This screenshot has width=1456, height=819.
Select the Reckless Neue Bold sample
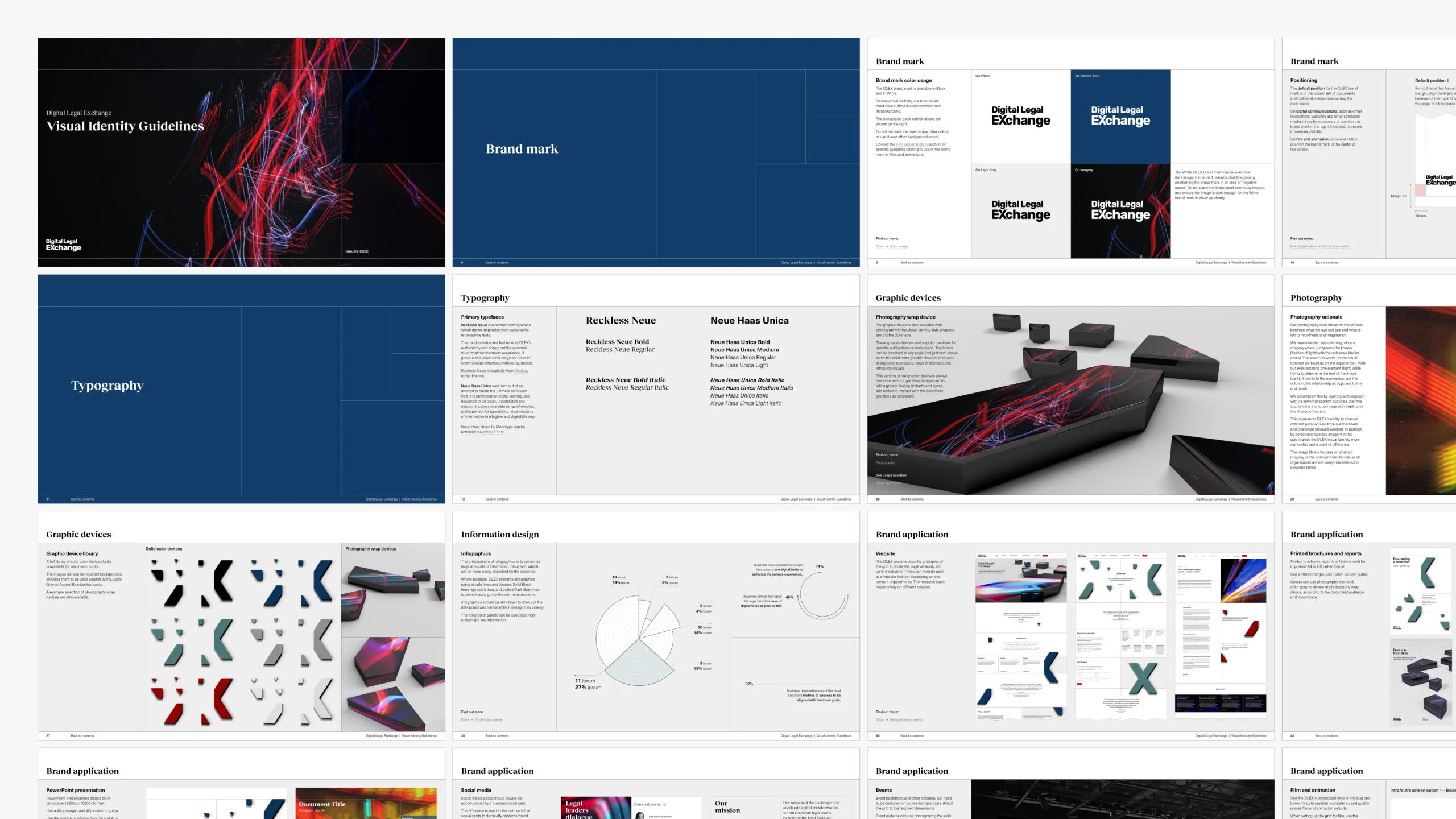pos(617,342)
